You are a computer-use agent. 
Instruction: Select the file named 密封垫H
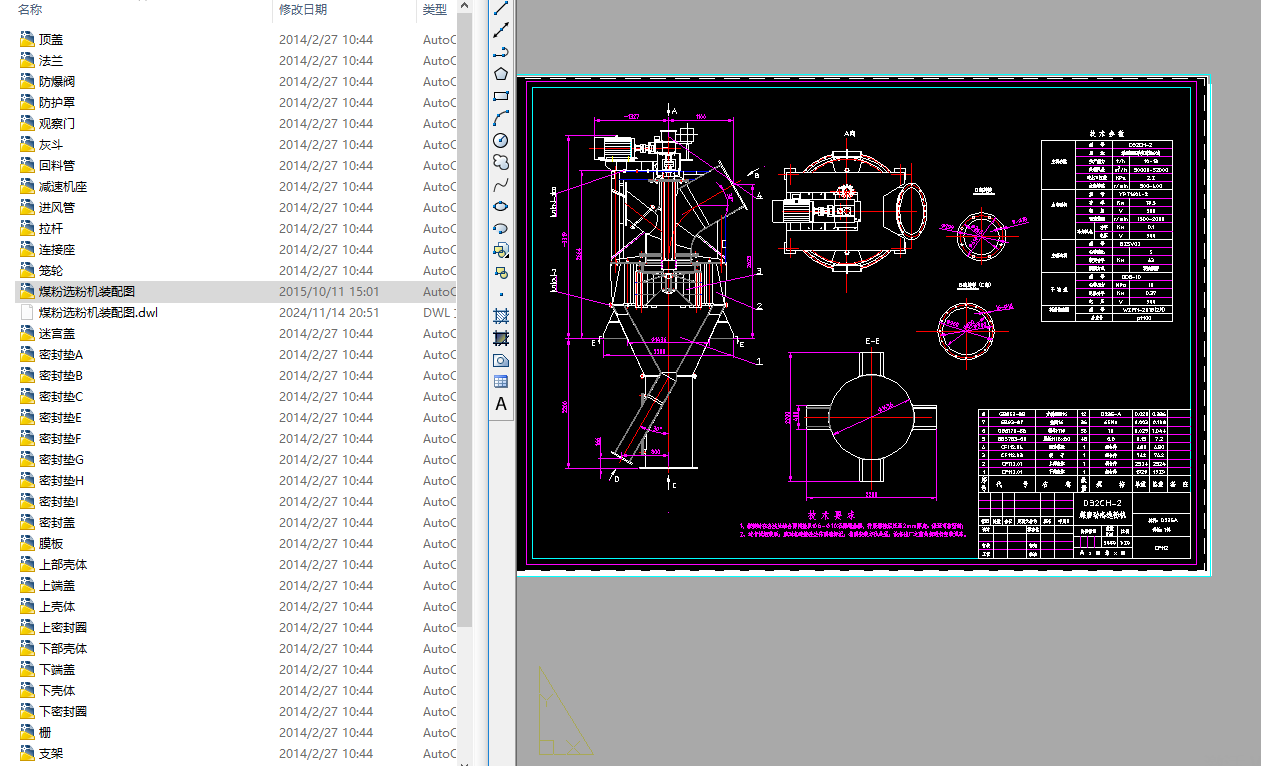(x=62, y=481)
